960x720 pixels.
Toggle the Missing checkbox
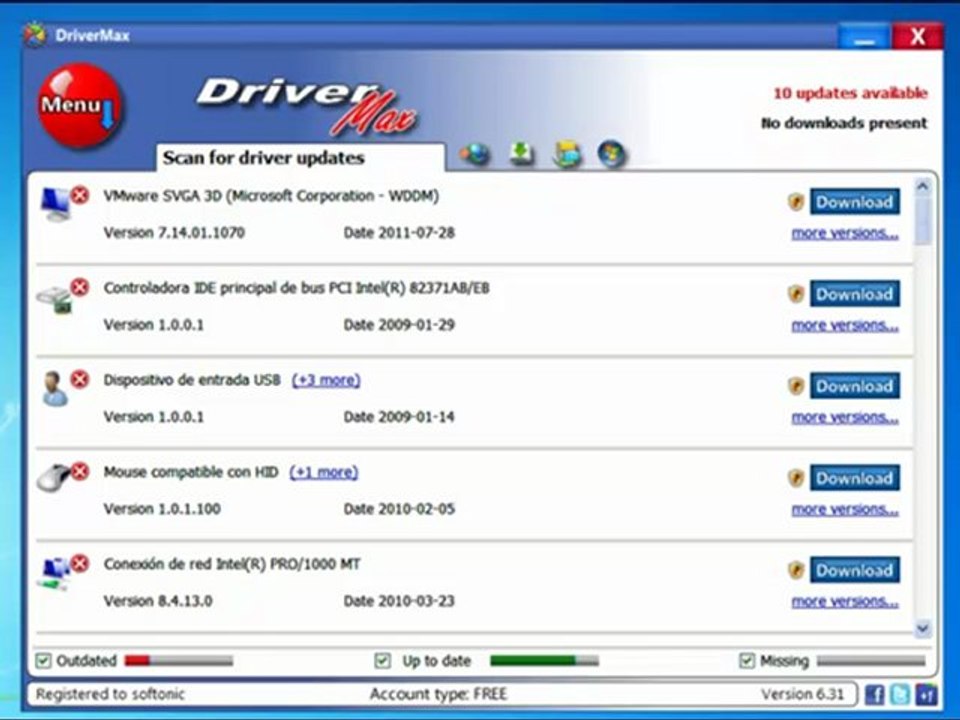pos(746,661)
